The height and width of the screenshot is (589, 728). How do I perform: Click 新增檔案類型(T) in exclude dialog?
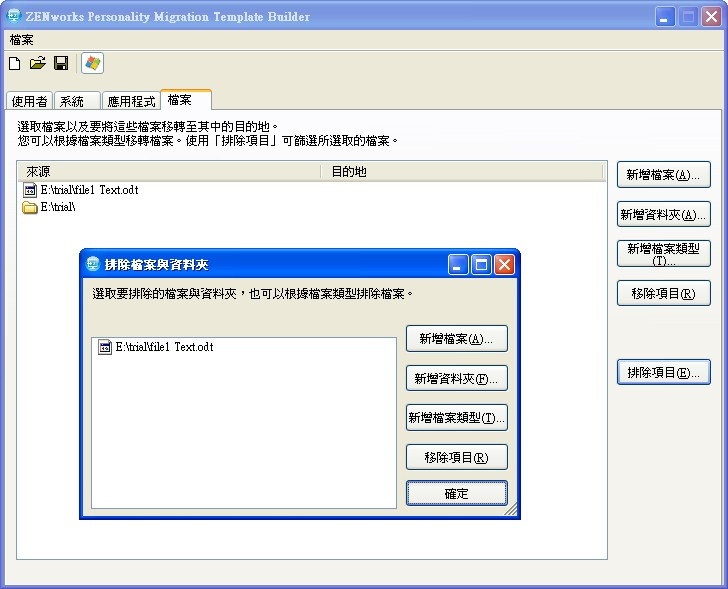tap(457, 418)
